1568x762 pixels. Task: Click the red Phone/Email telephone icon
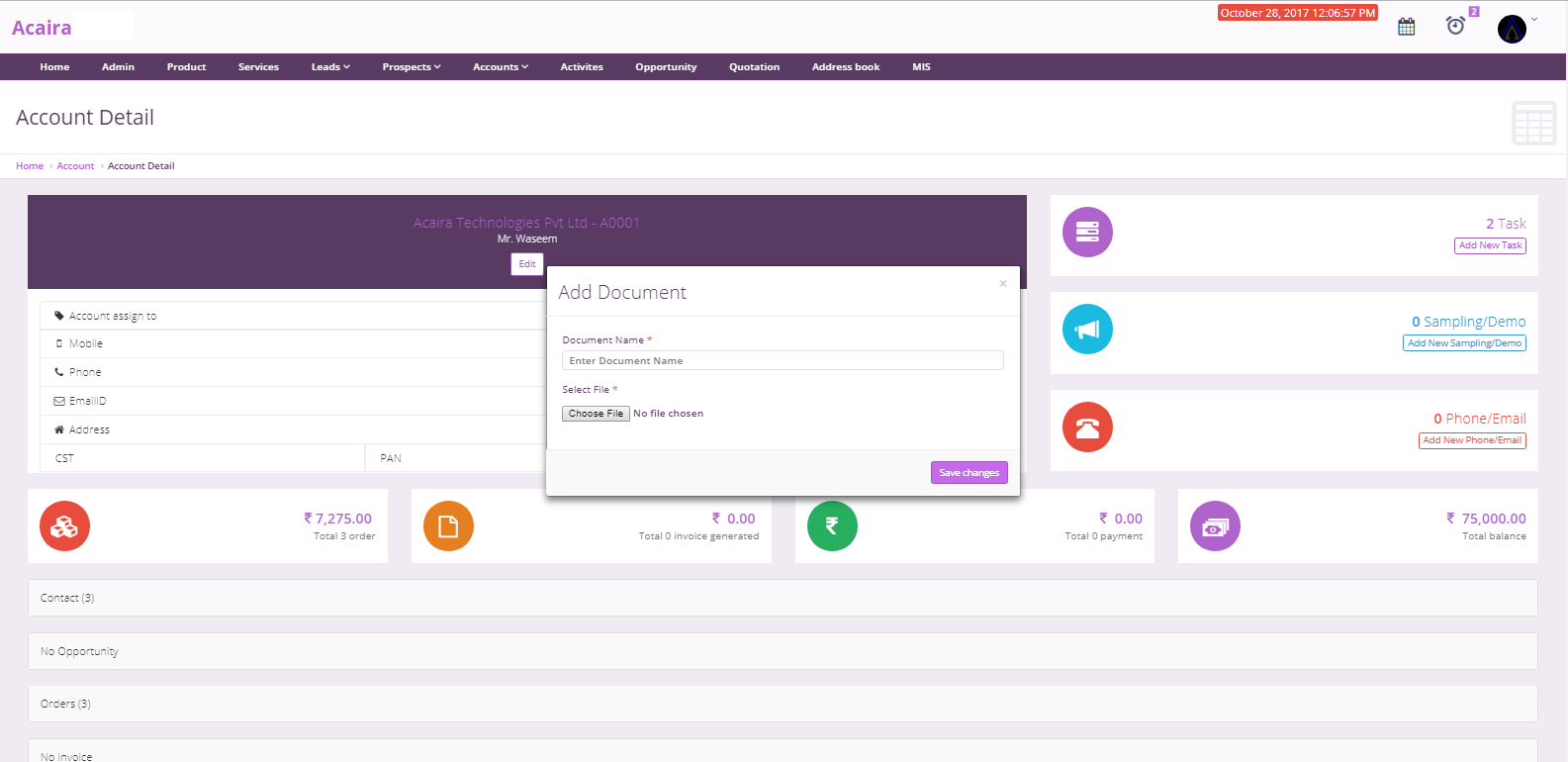[x=1087, y=428]
